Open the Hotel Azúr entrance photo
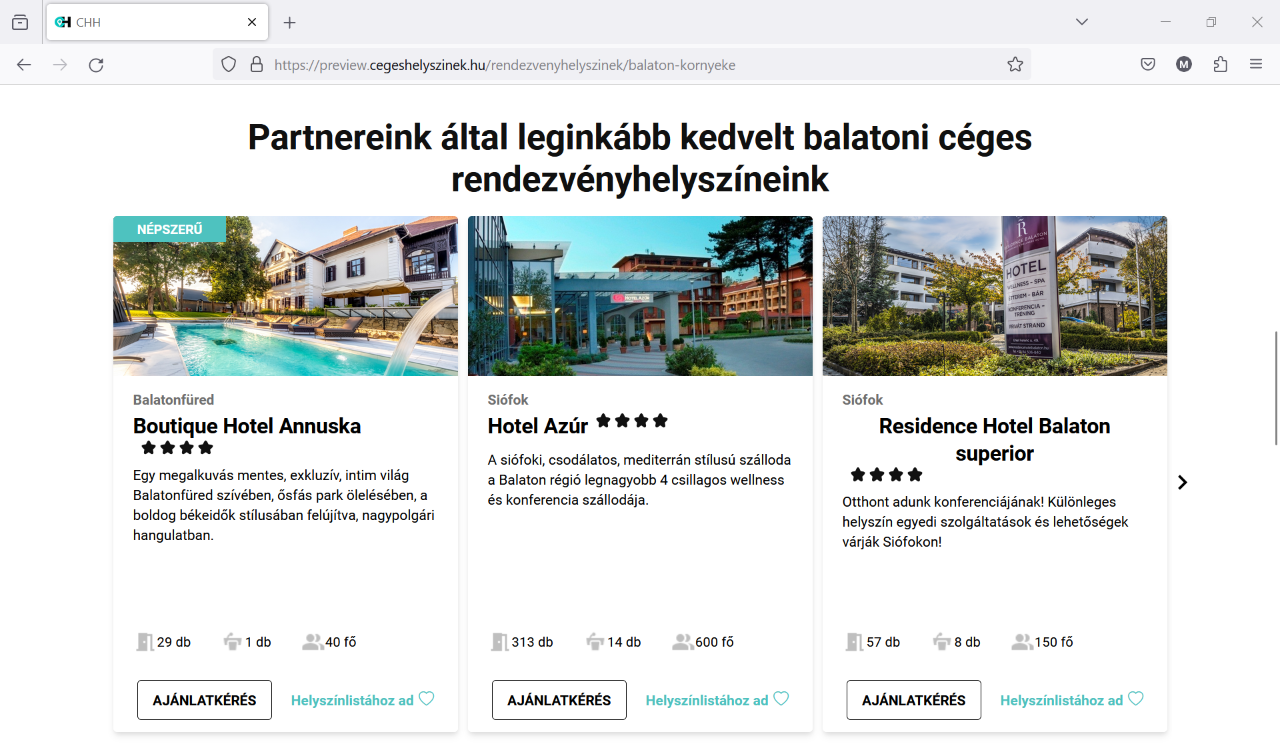This screenshot has height=752, width=1280. pyautogui.click(x=640, y=296)
